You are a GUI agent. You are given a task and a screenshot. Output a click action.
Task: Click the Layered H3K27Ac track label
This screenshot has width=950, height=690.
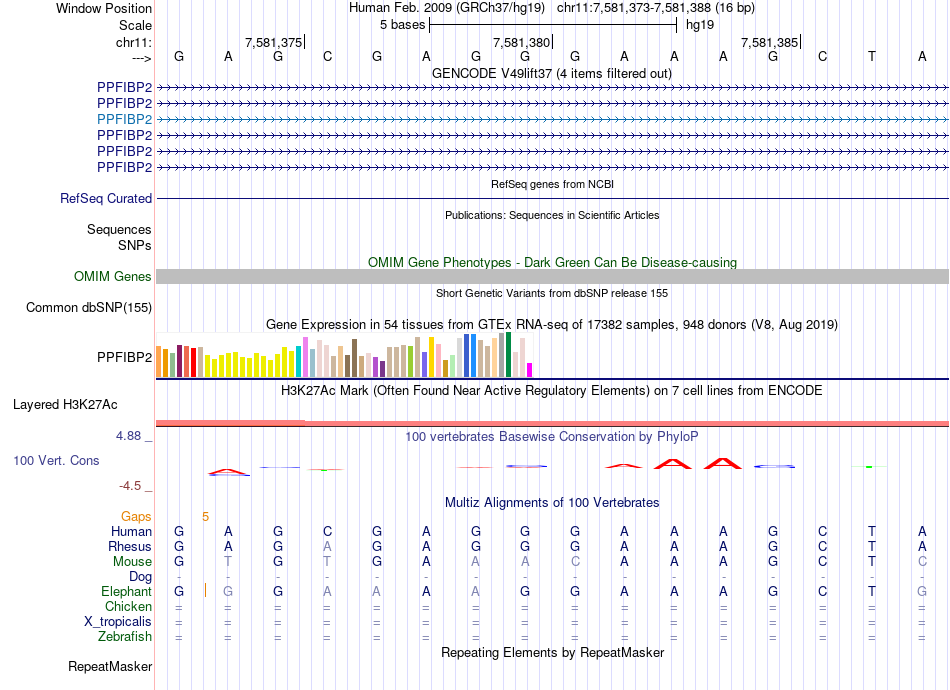pyautogui.click(x=65, y=404)
